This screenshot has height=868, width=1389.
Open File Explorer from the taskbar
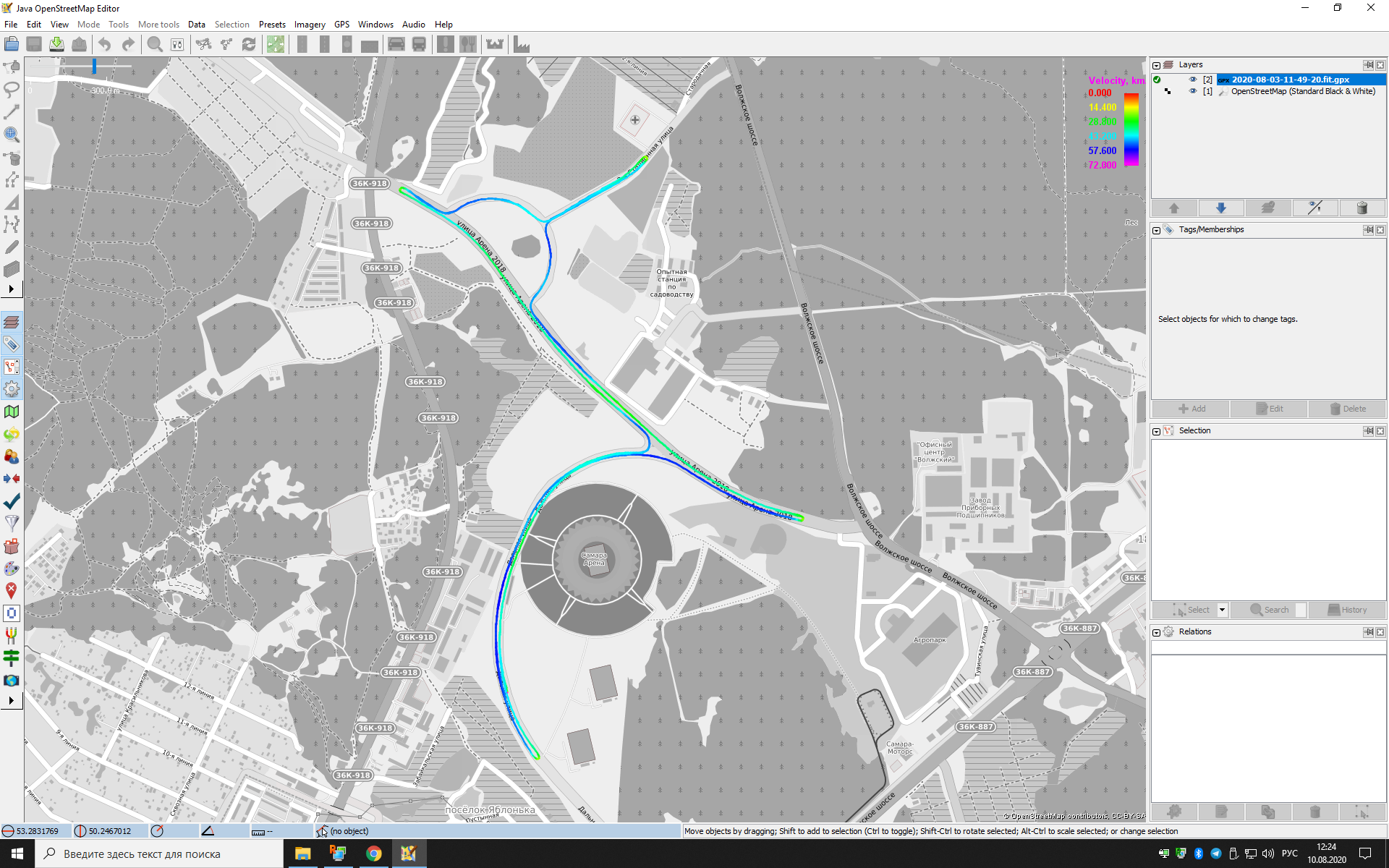click(x=302, y=854)
